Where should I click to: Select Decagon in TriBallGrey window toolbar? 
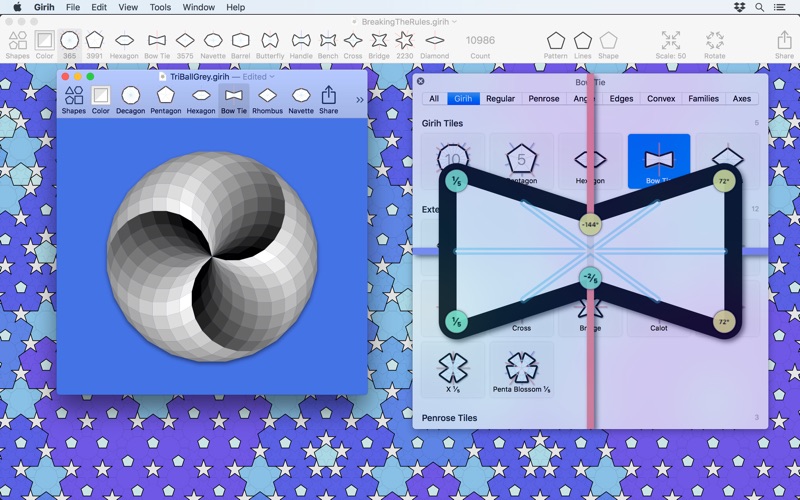tap(130, 96)
